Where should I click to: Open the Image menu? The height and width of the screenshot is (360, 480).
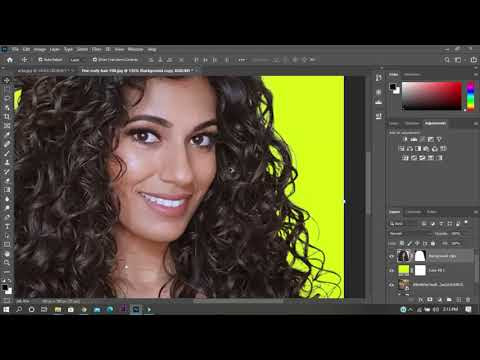40,49
